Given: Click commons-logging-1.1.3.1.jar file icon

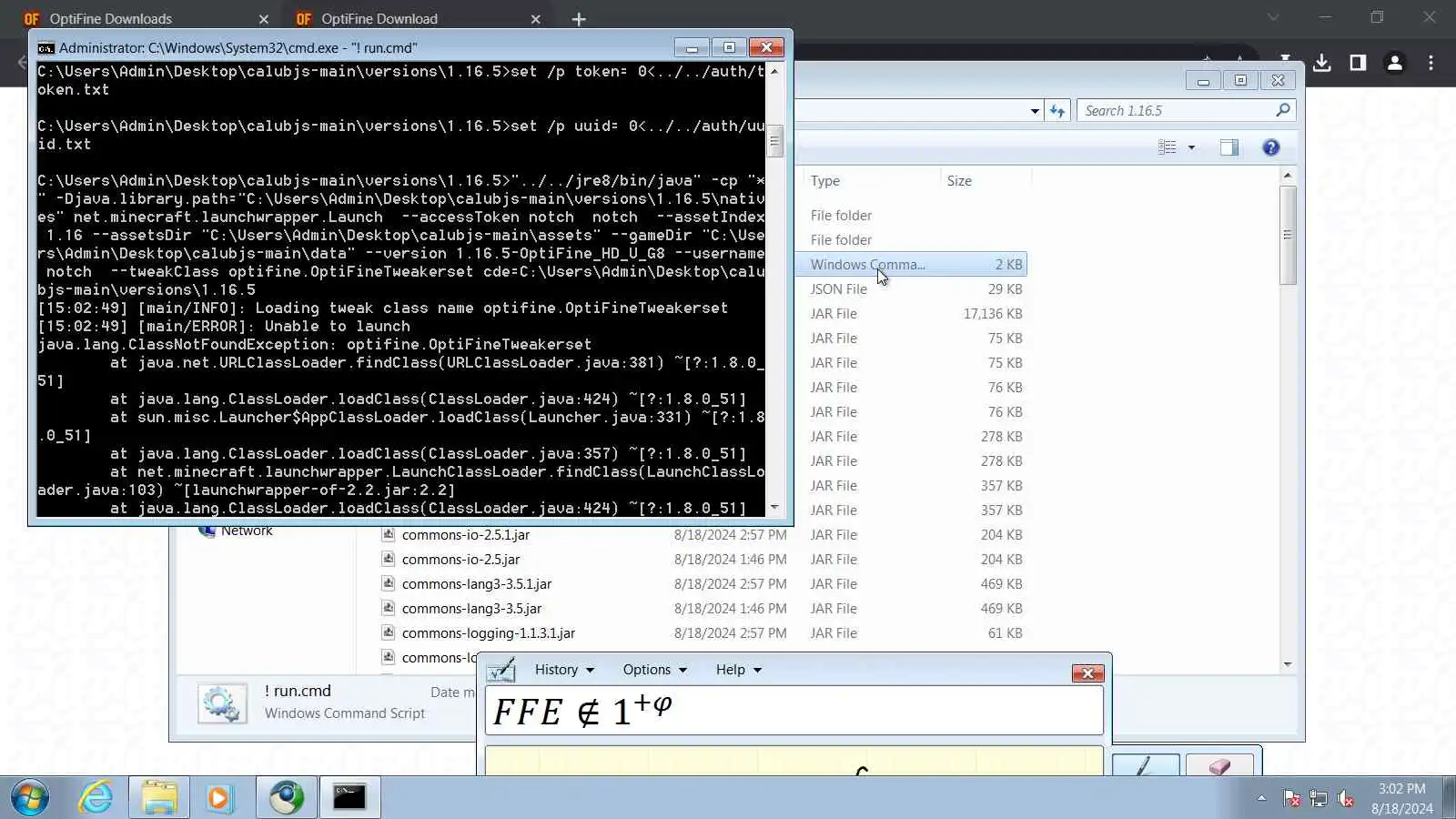Looking at the screenshot, I should [x=388, y=633].
